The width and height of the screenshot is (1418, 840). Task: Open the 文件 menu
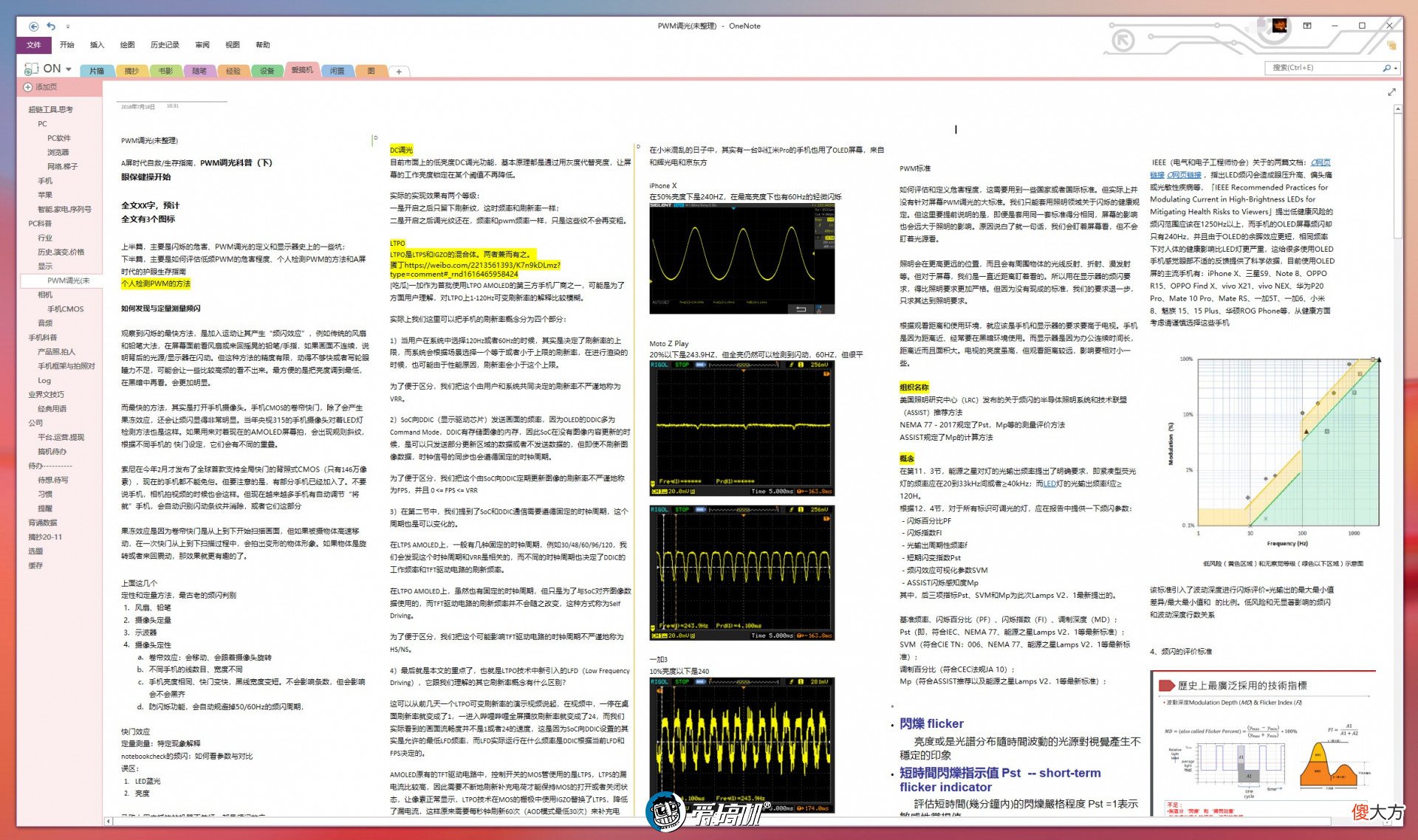pyautogui.click(x=34, y=45)
